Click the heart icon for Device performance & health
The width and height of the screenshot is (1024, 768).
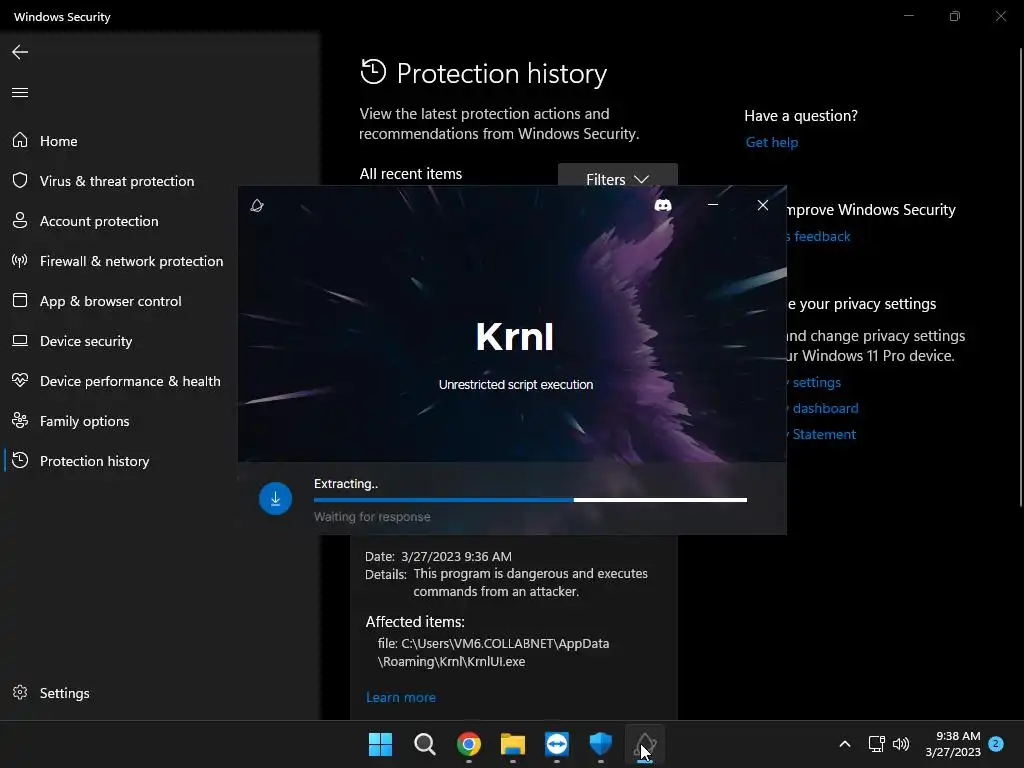pyautogui.click(x=20, y=380)
